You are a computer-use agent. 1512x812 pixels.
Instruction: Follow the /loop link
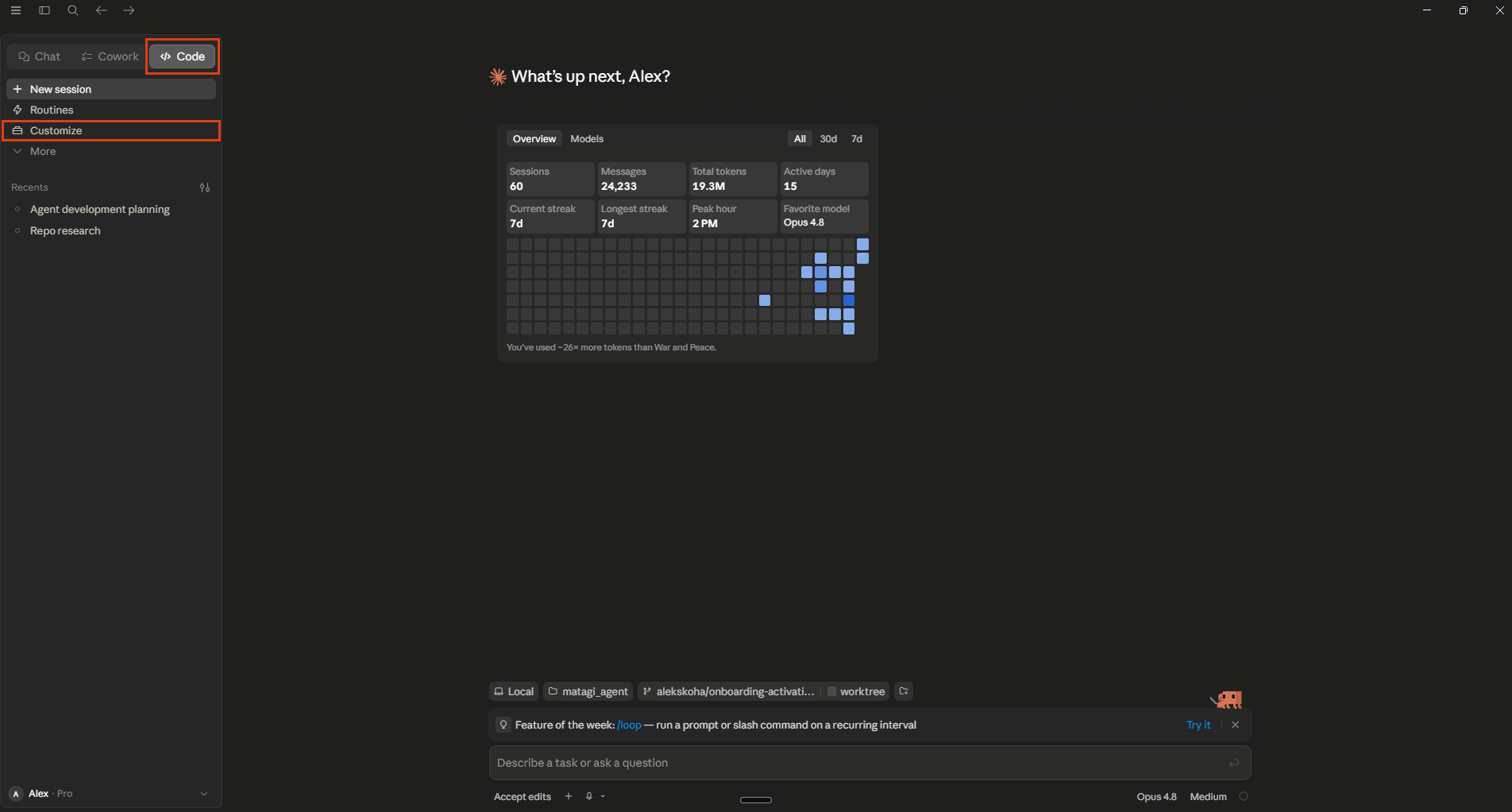tap(629, 725)
